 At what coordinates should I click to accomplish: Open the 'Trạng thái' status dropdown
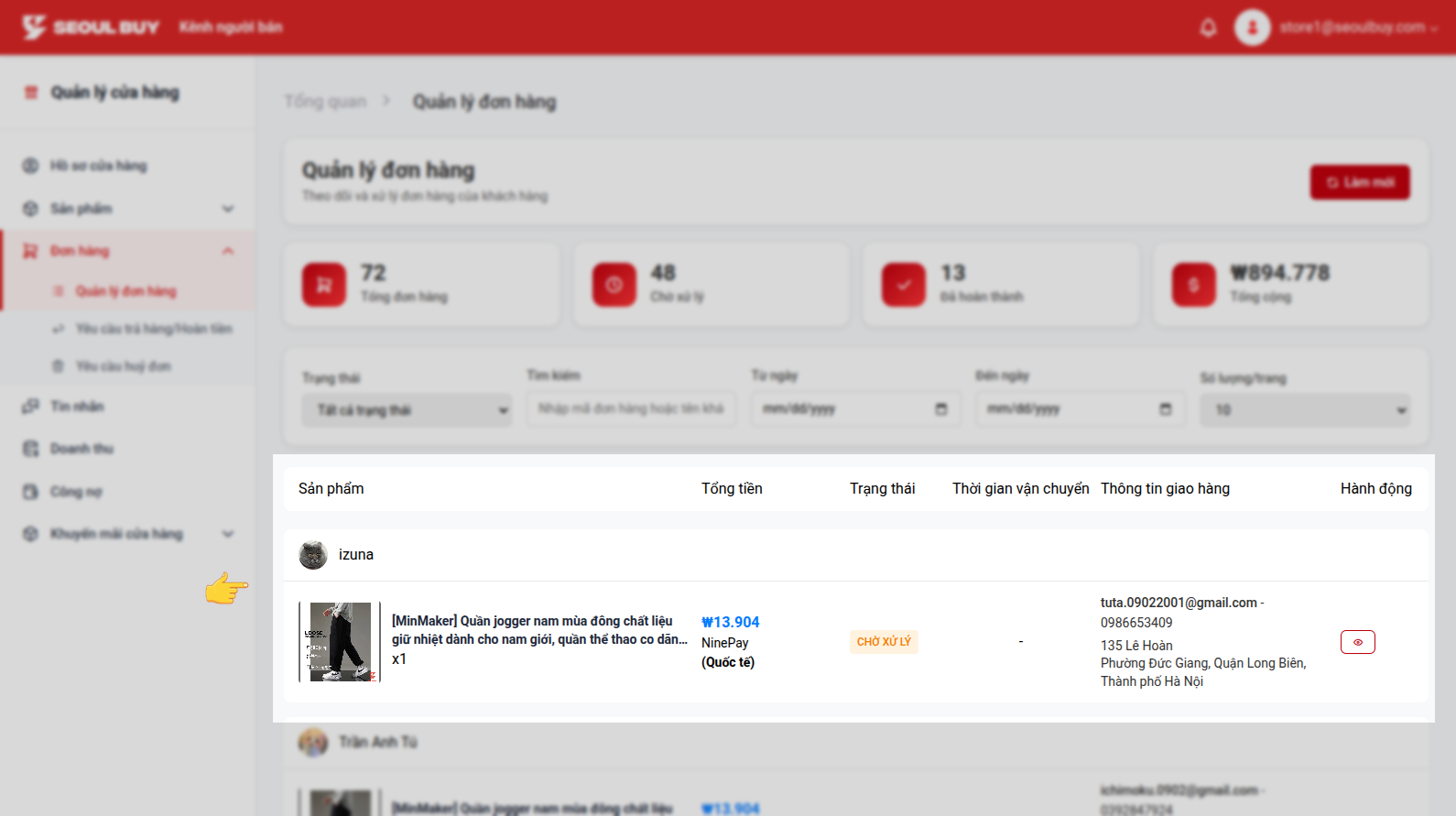(x=407, y=410)
